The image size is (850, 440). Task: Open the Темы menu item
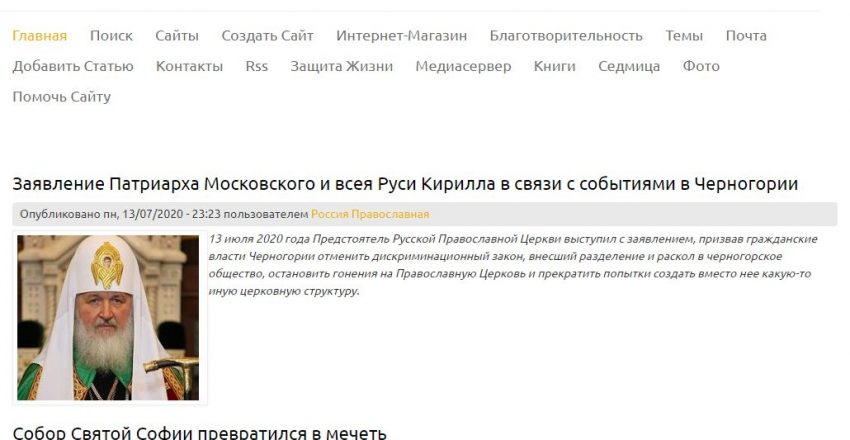(684, 36)
